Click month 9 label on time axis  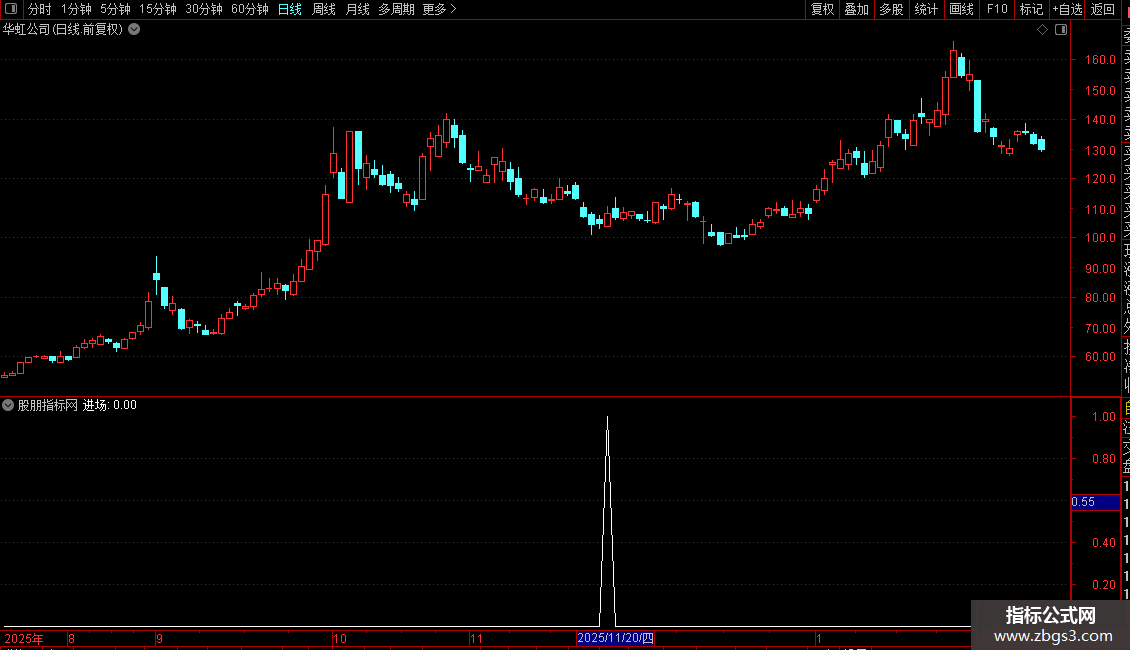[159, 638]
